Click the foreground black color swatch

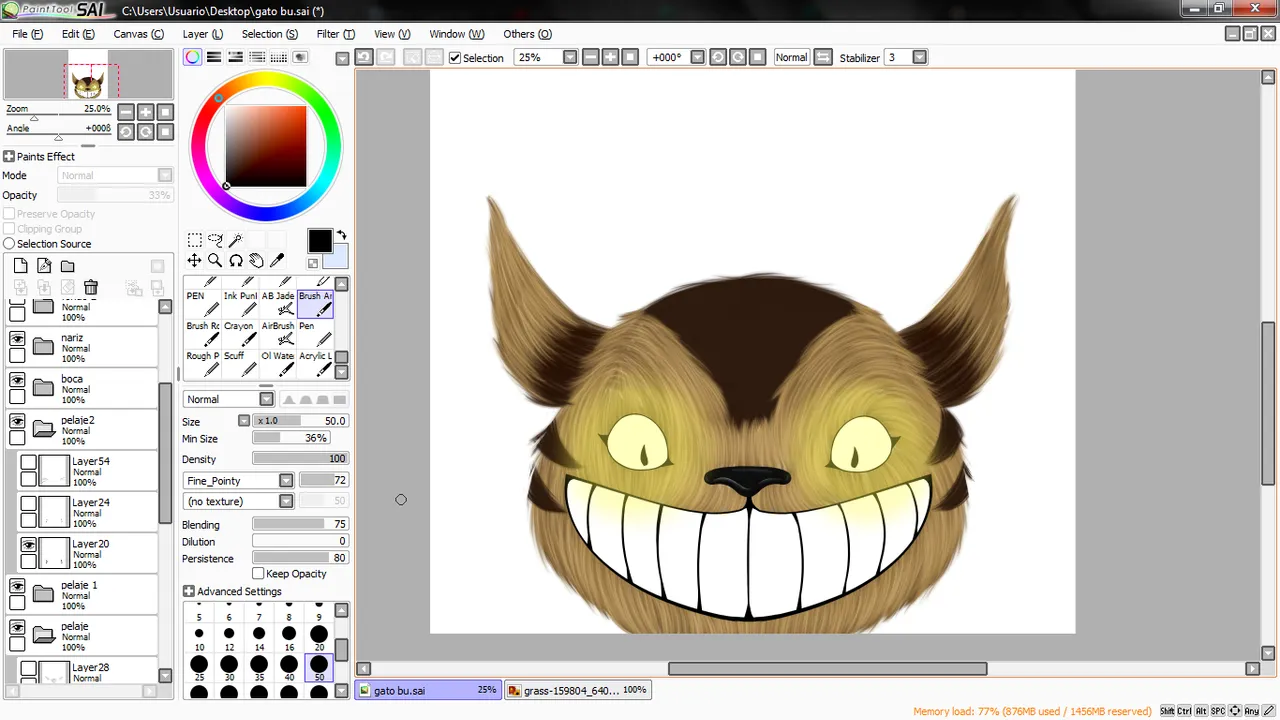(319, 241)
